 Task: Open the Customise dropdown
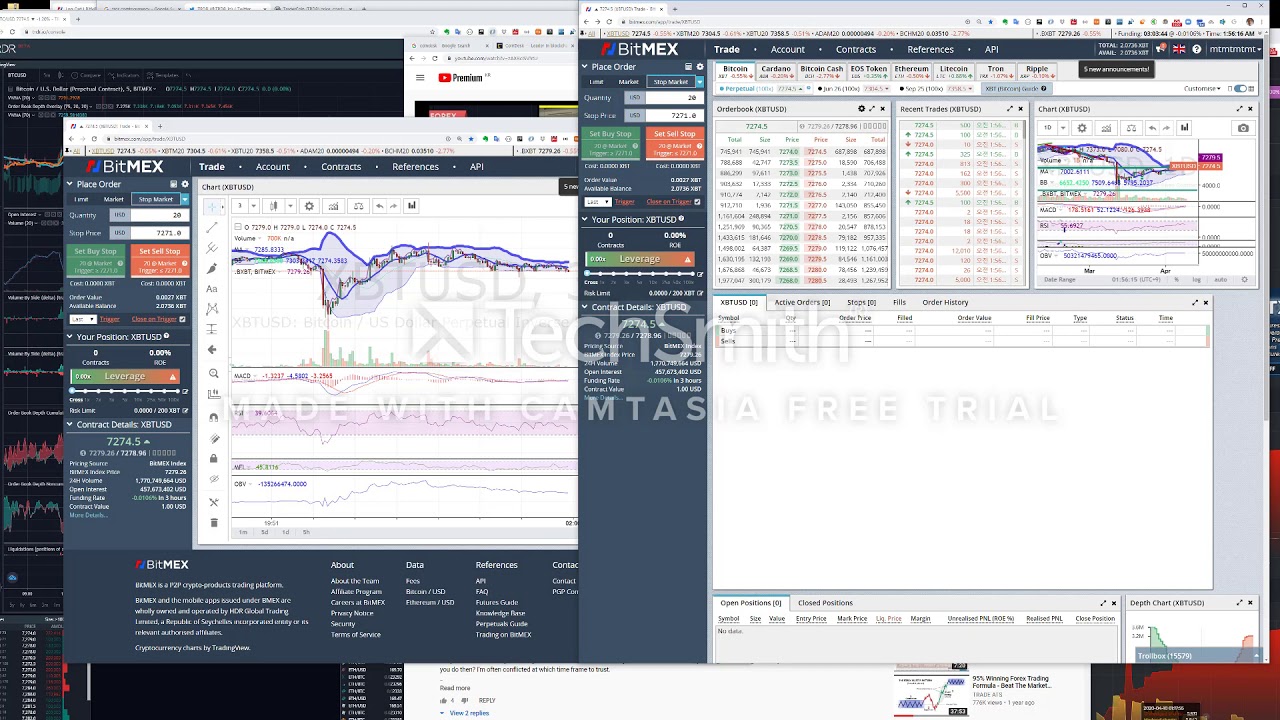click(x=1204, y=89)
